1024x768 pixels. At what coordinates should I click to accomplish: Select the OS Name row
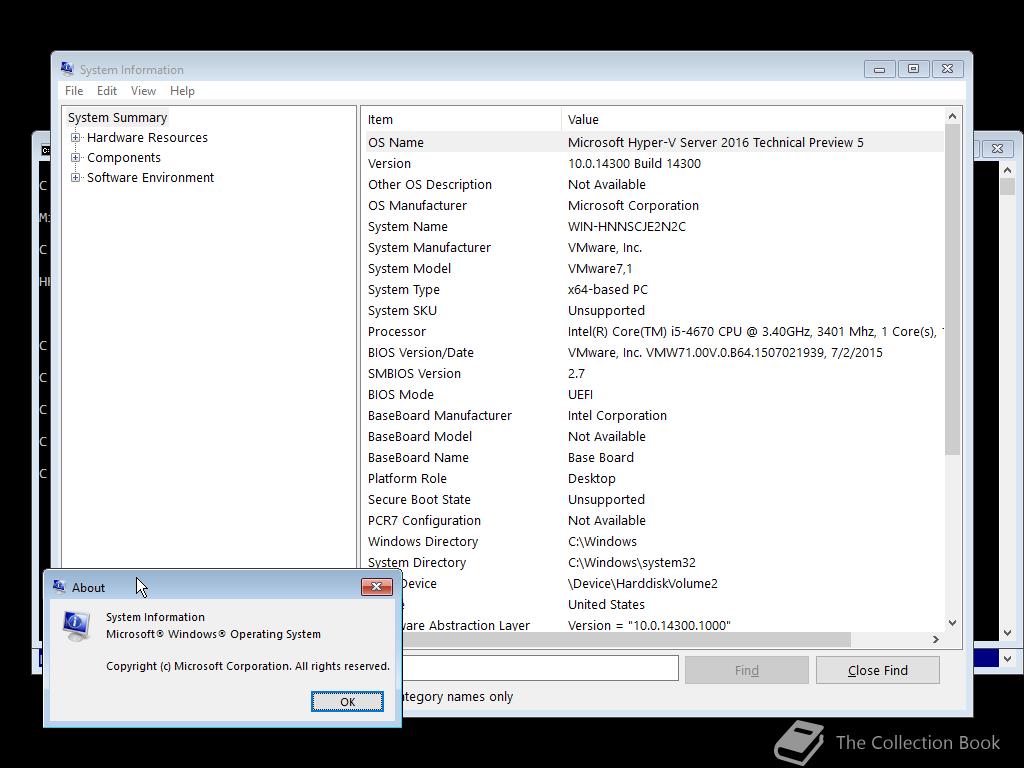pos(653,142)
